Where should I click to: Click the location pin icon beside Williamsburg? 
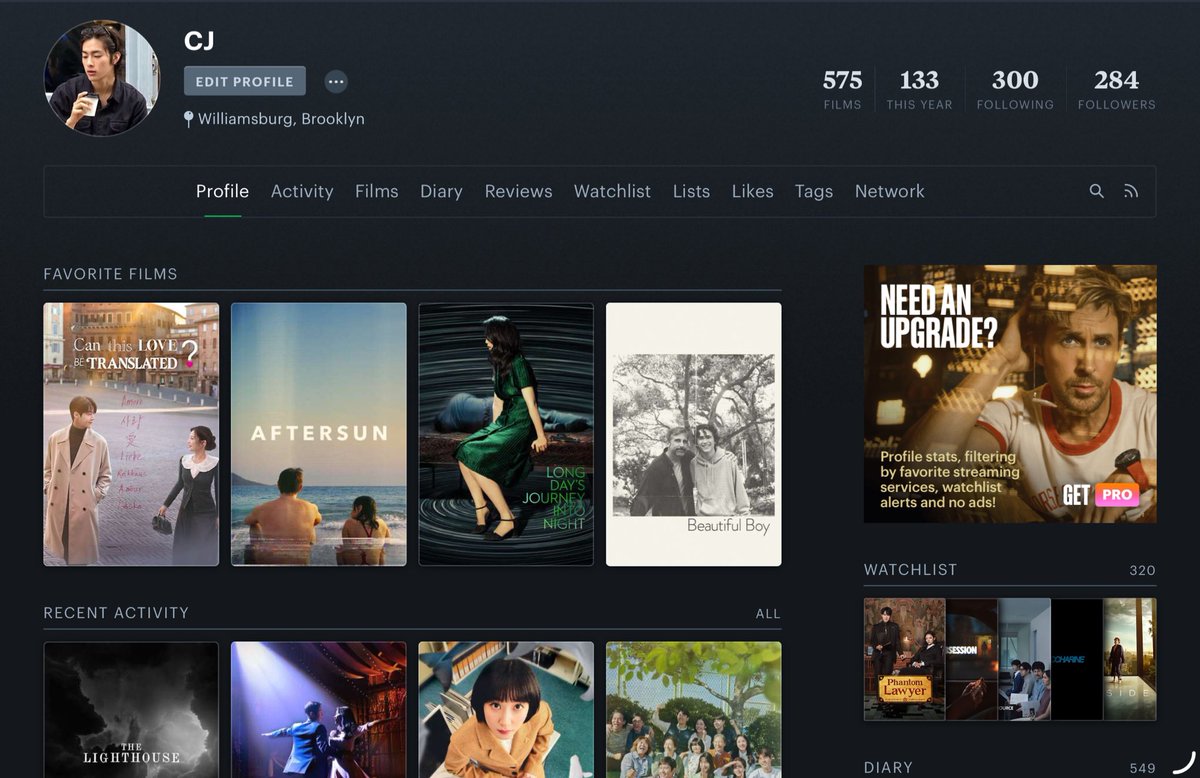188,119
